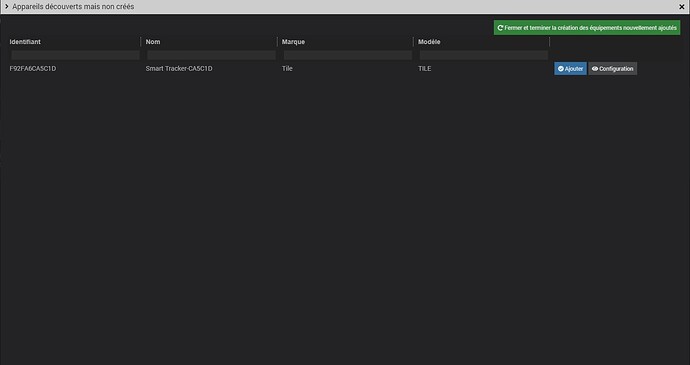The height and width of the screenshot is (365, 690).
Task: Select the Tile brand cell
Action: click(x=287, y=69)
